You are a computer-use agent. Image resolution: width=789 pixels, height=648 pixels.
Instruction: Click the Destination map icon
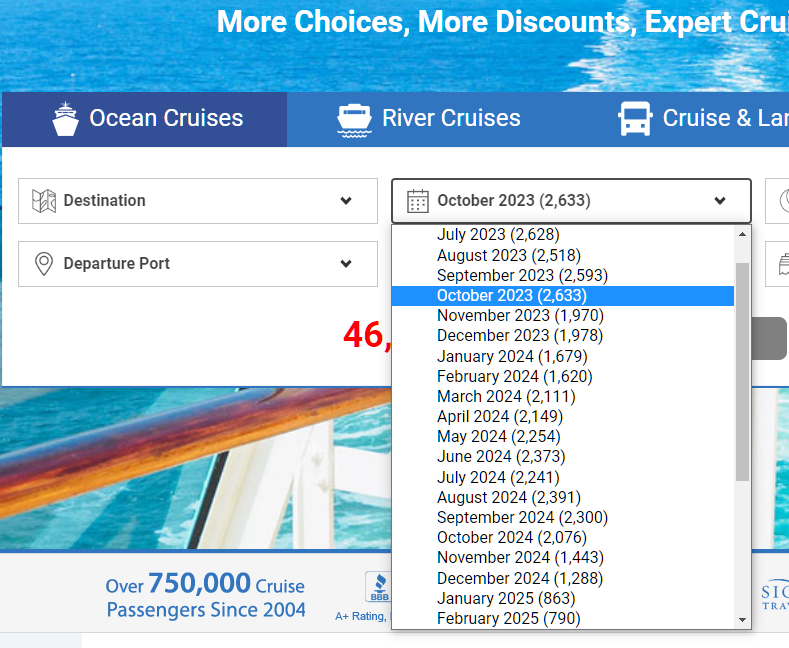(x=44, y=201)
